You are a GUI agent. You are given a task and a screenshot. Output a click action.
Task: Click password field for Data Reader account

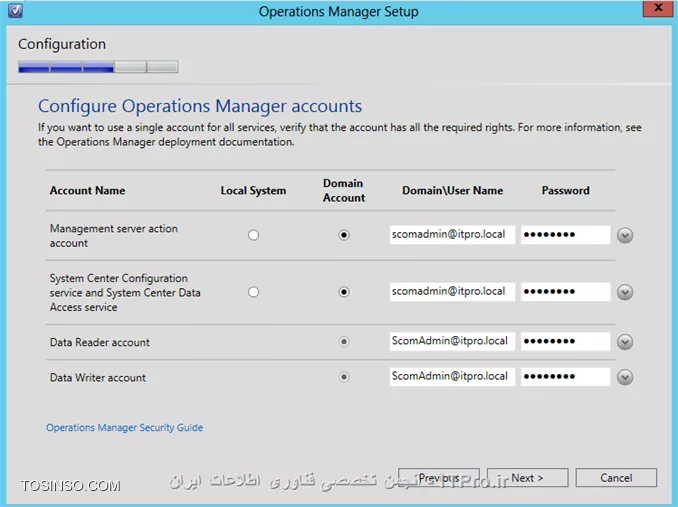tap(566, 341)
